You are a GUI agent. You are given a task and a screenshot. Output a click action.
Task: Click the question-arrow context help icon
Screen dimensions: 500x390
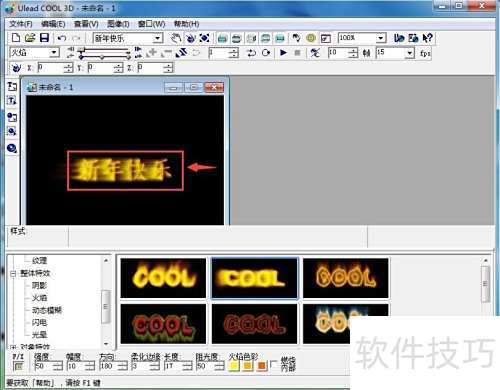pyautogui.click(x=428, y=38)
